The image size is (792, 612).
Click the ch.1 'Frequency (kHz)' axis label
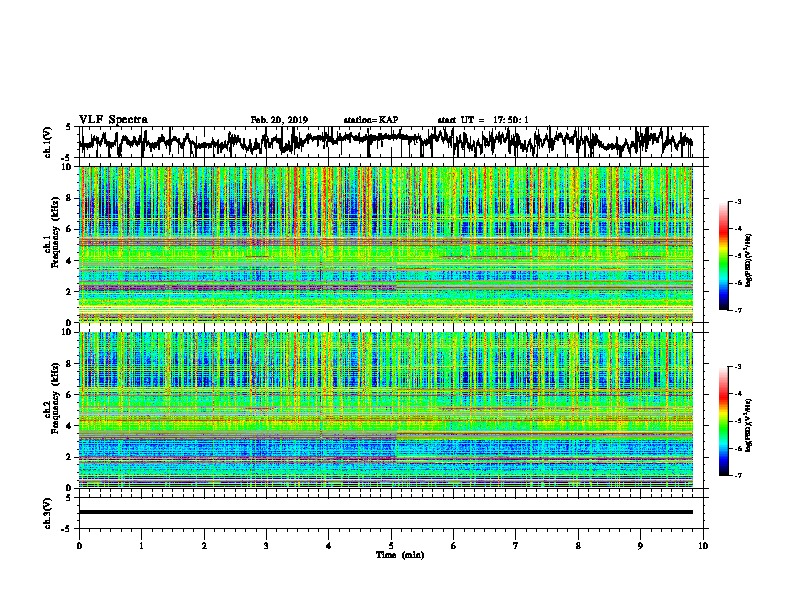click(x=55, y=233)
